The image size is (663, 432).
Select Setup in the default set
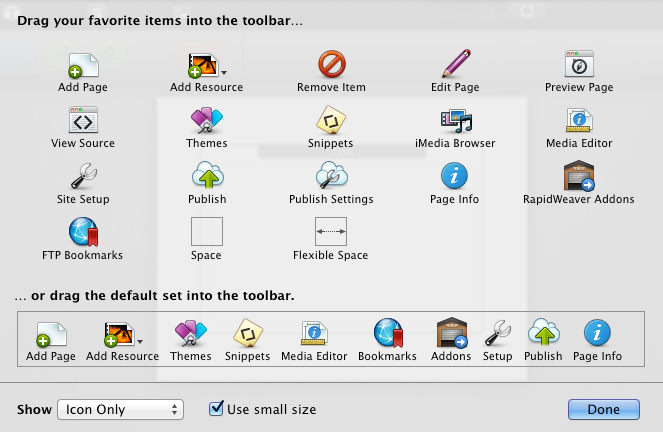click(x=498, y=341)
